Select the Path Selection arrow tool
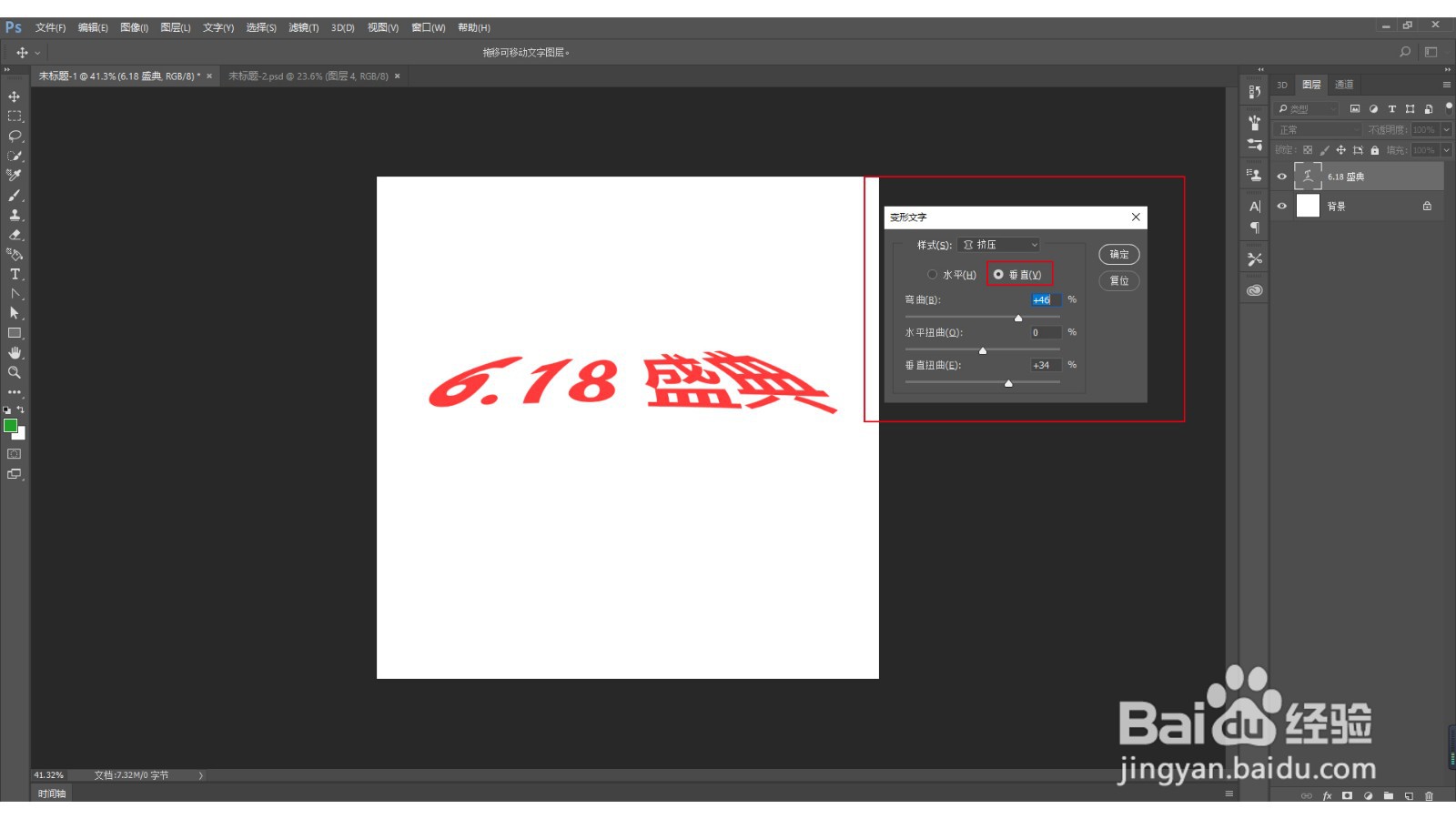This screenshot has width=1456, height=819. pyautogui.click(x=15, y=313)
